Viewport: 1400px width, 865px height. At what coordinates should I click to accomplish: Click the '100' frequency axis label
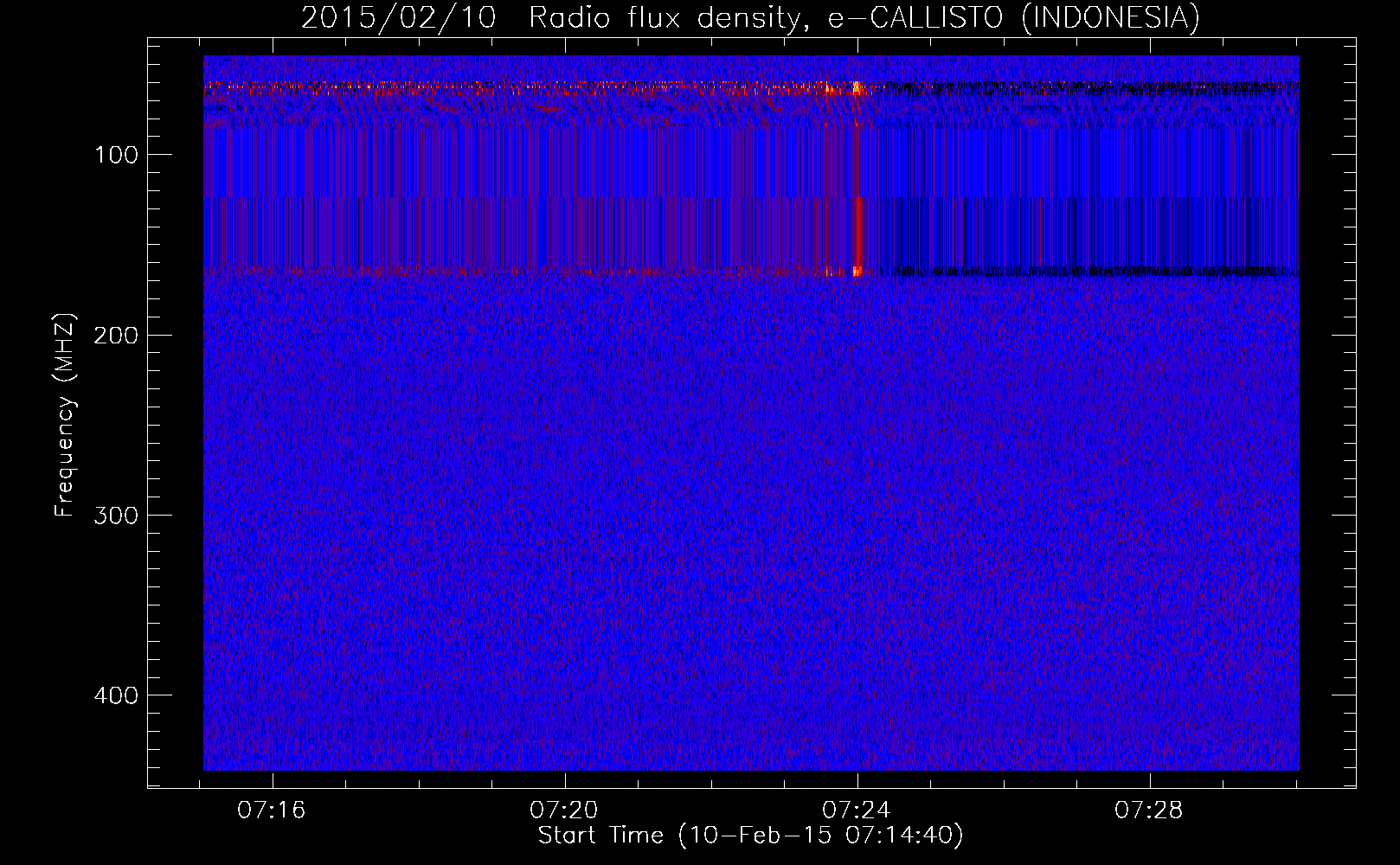117,156
